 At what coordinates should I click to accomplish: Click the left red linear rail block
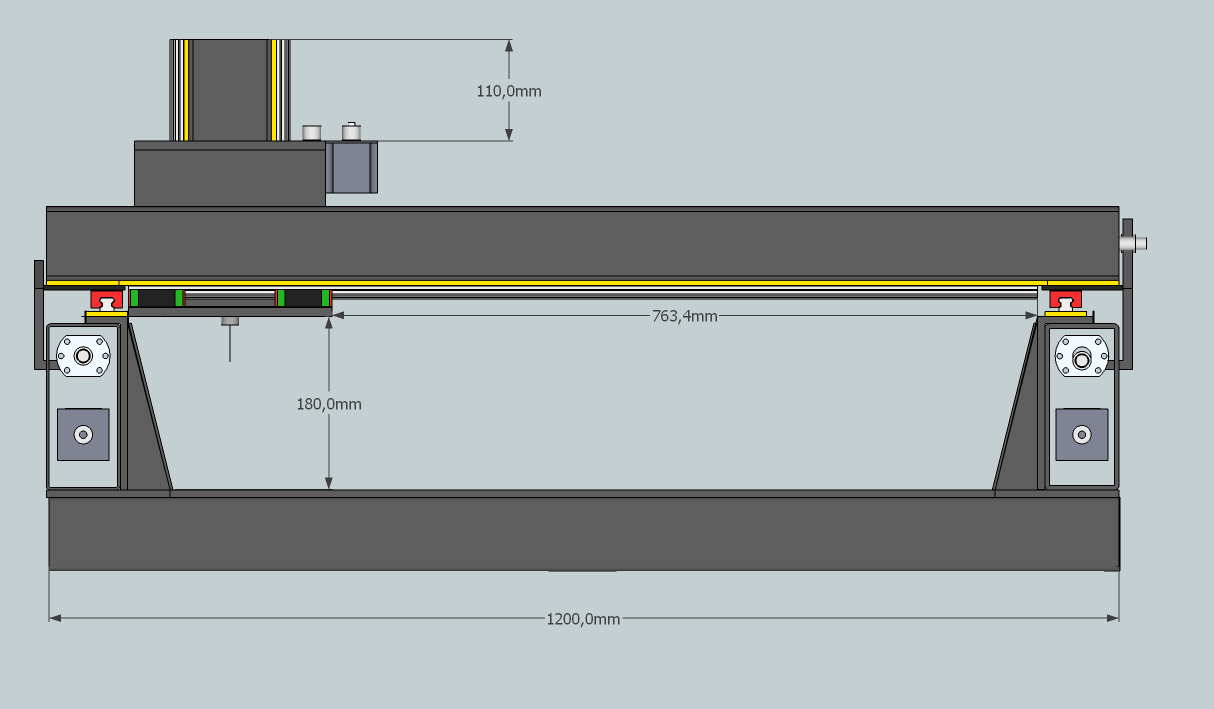[106, 299]
